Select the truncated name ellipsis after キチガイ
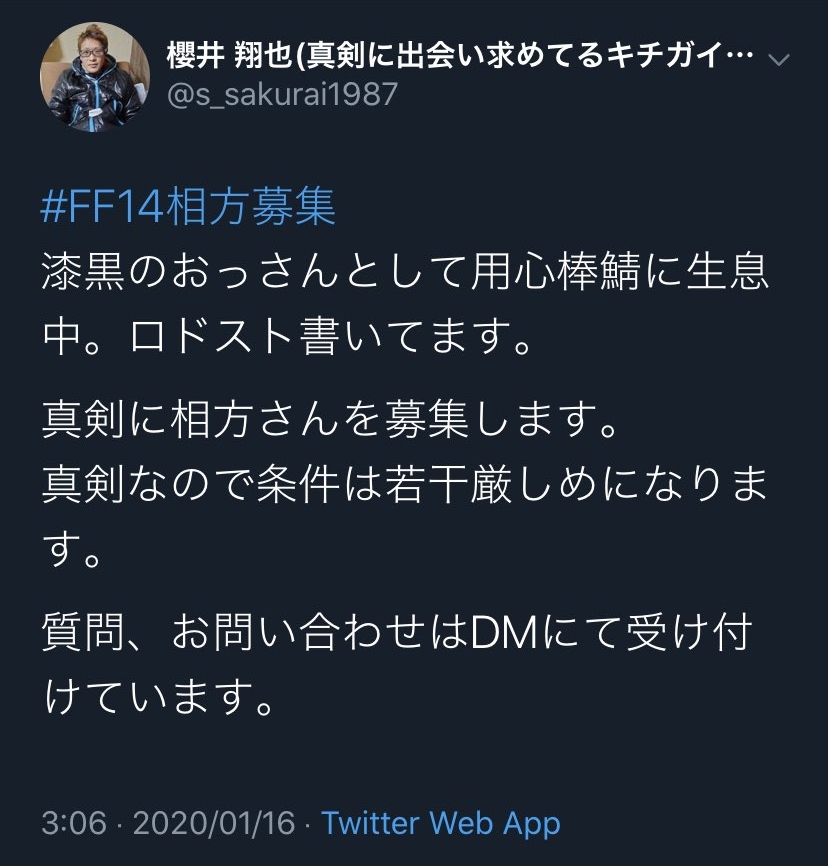The width and height of the screenshot is (828, 866). 739,56
